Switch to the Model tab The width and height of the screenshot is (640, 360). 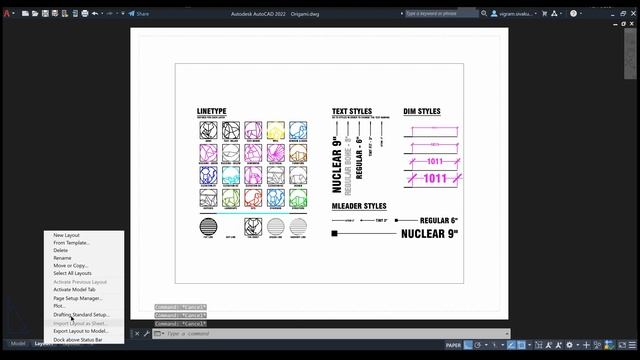pyautogui.click(x=18, y=344)
